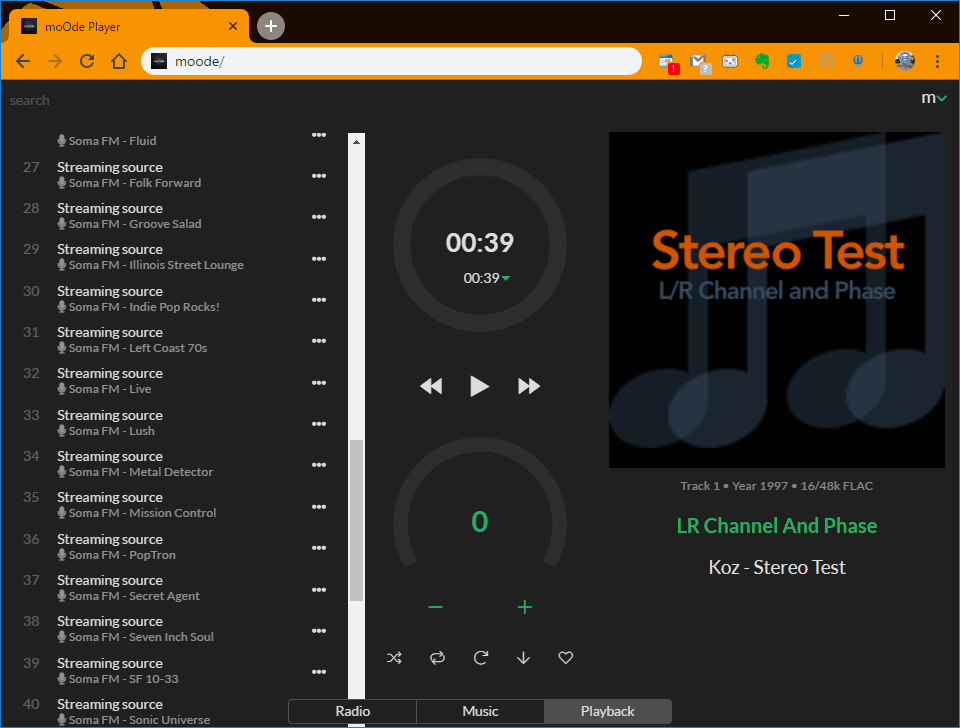The height and width of the screenshot is (728, 960).
Task: Switch to the Radio tab
Action: 353,711
